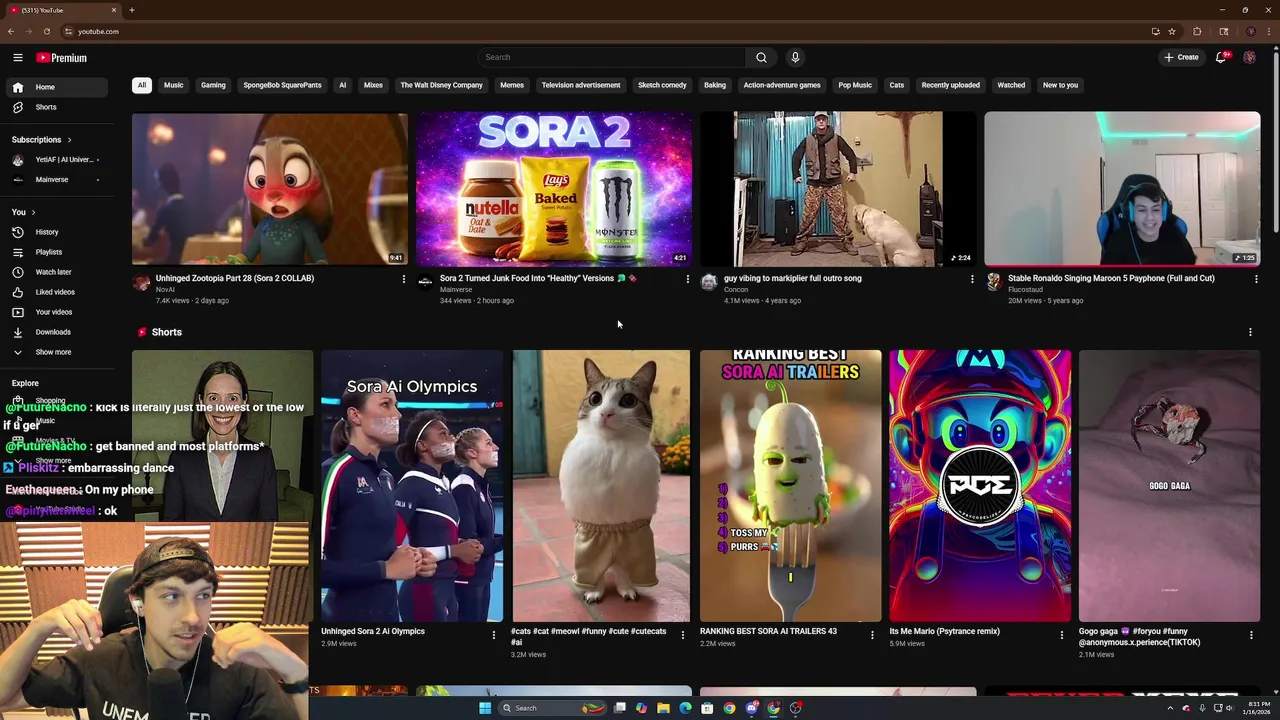Select the SpongeBob SquarePants chip
Viewport: 1280px width, 720px height.
point(282,85)
